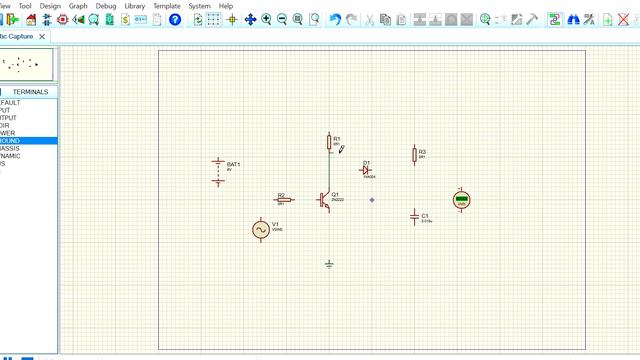Toggle the grid display icon

tap(213, 19)
